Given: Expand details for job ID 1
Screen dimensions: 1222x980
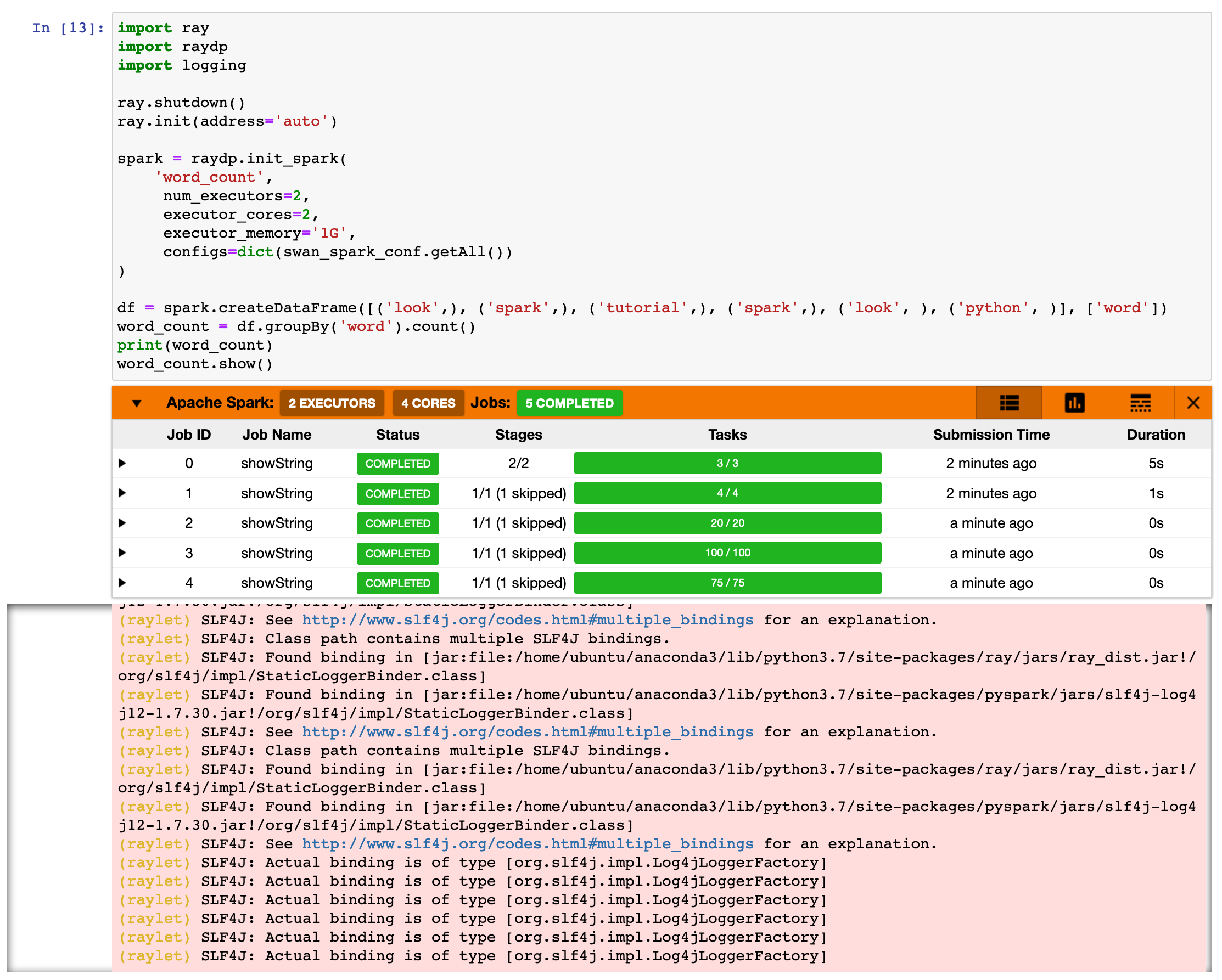Looking at the screenshot, I should pos(122,493).
